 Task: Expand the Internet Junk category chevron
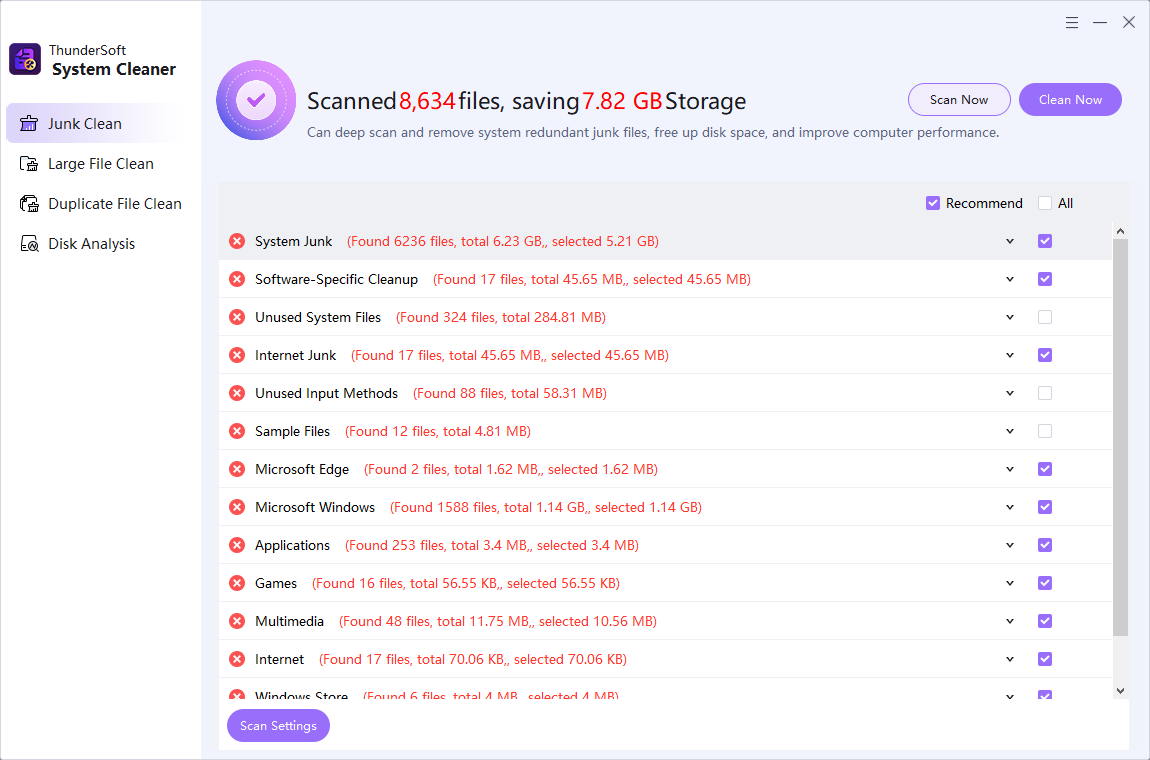[1010, 355]
